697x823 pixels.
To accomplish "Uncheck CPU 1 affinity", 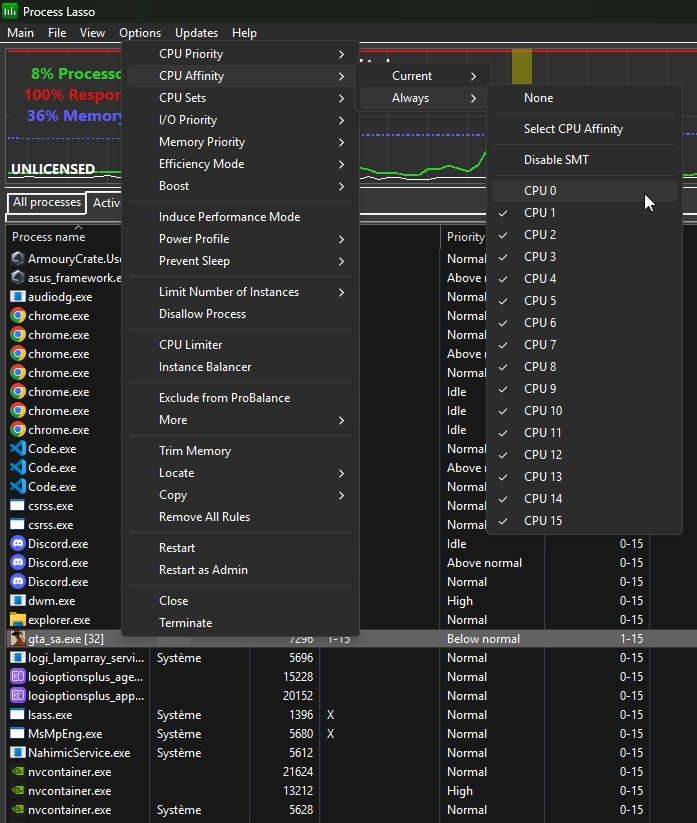I will coord(584,213).
